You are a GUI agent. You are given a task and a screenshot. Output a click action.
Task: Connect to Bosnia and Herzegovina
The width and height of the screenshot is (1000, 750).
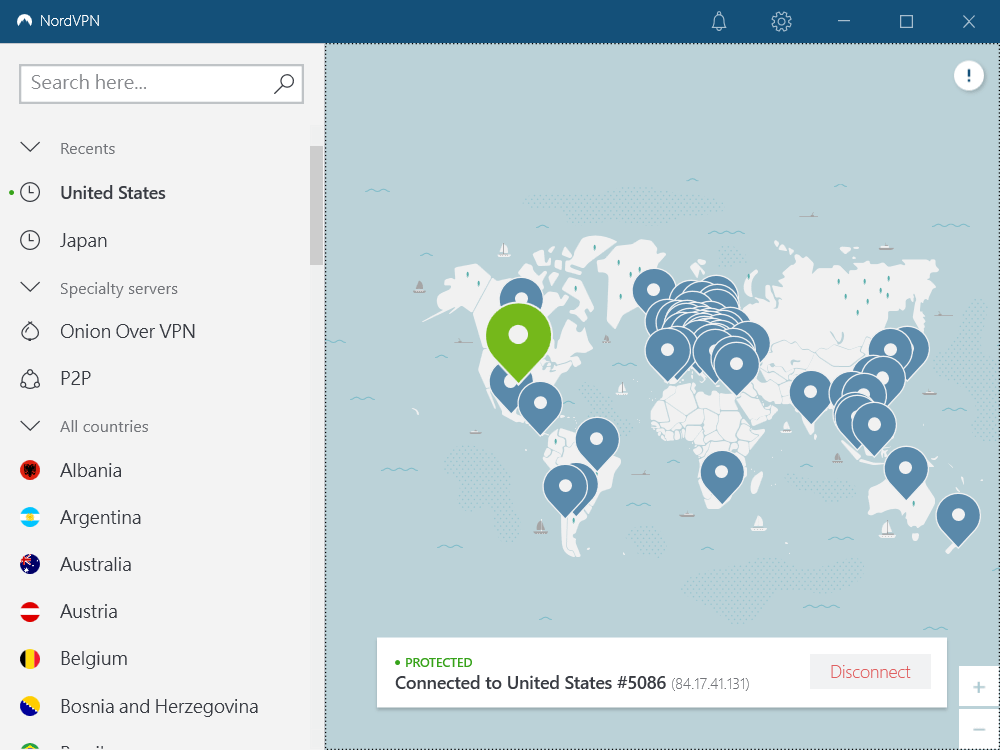tap(159, 706)
